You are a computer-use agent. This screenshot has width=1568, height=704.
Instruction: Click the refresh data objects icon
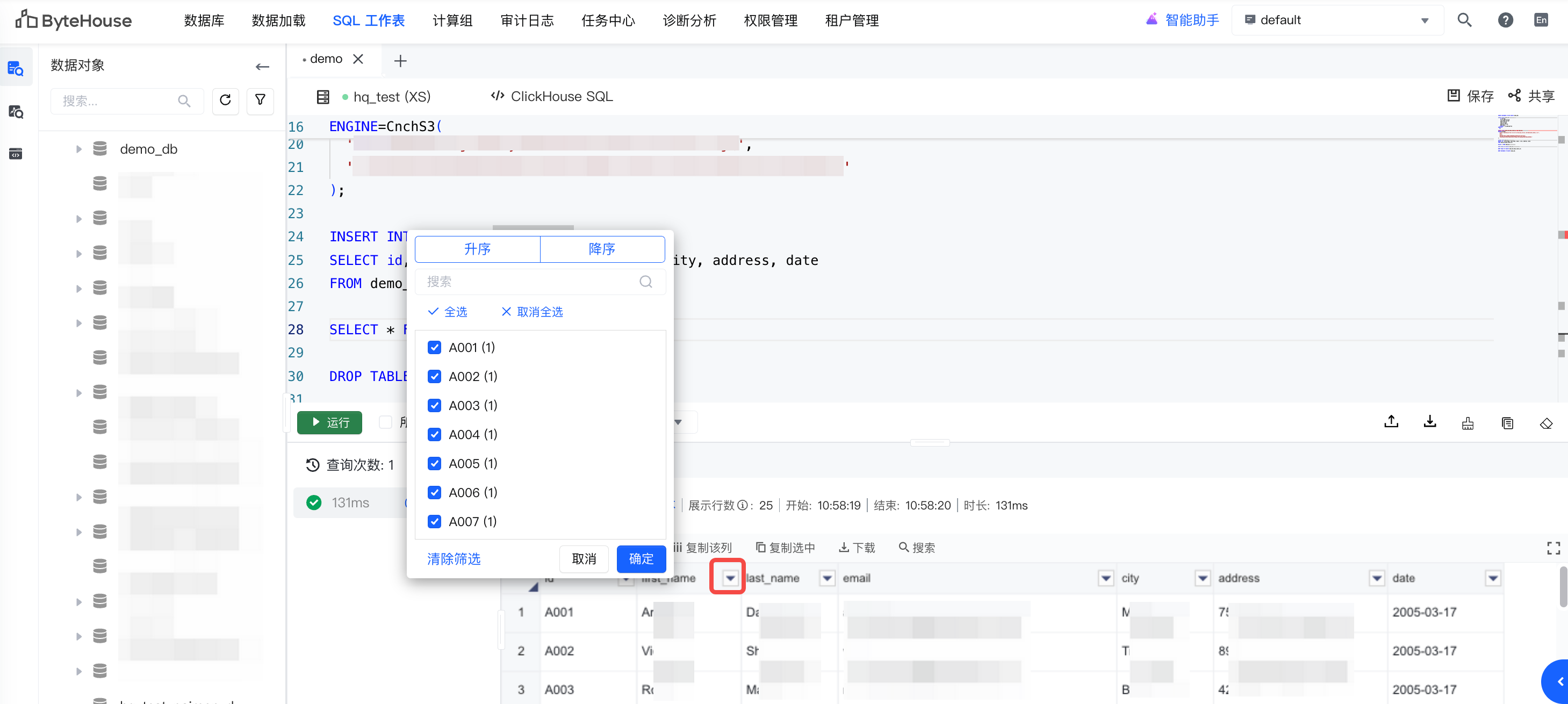pos(225,100)
